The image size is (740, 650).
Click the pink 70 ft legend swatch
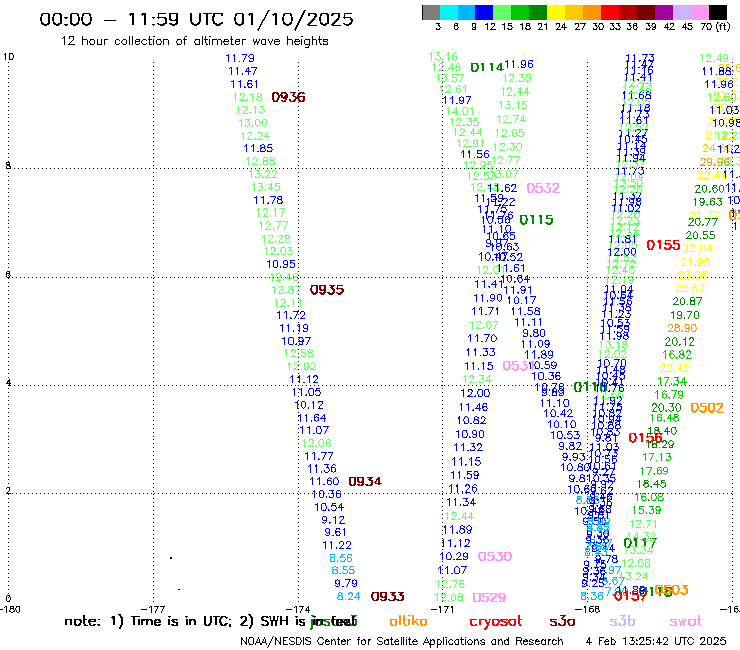coord(698,12)
